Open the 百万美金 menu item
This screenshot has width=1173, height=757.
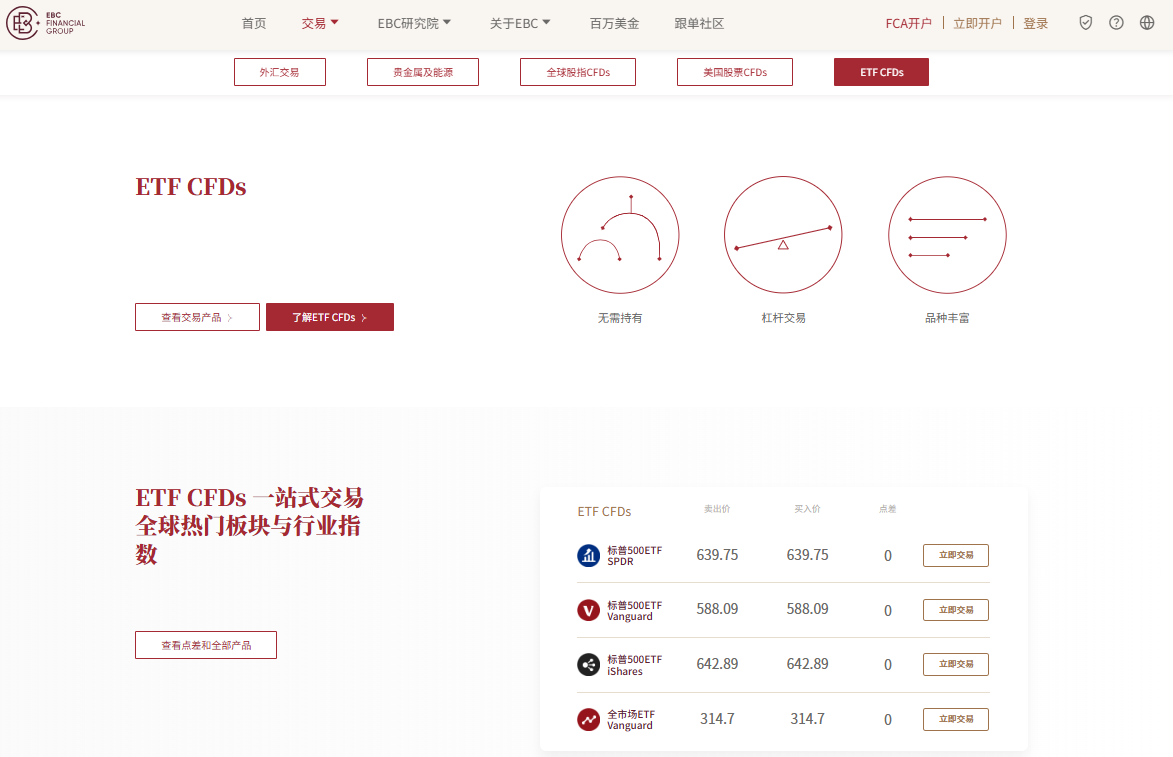pyautogui.click(x=614, y=23)
